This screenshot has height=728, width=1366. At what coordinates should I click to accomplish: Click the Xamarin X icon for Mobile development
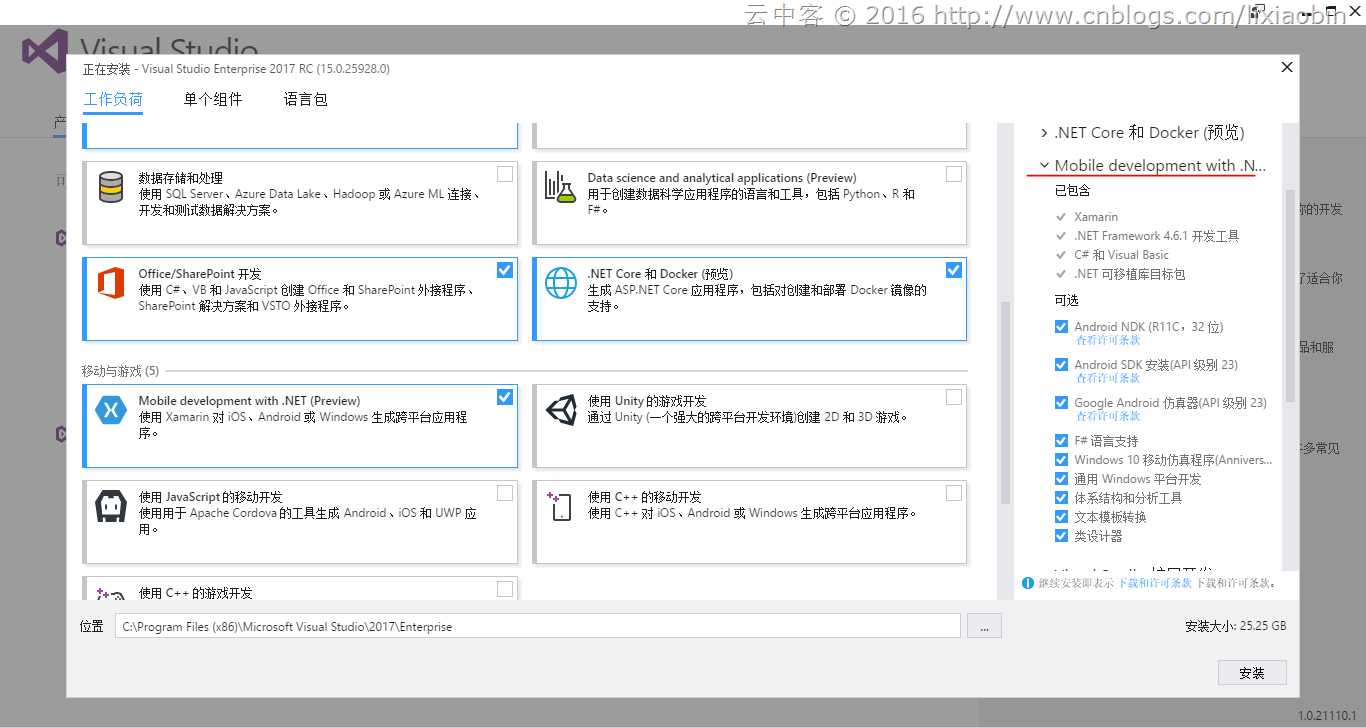click(111, 410)
